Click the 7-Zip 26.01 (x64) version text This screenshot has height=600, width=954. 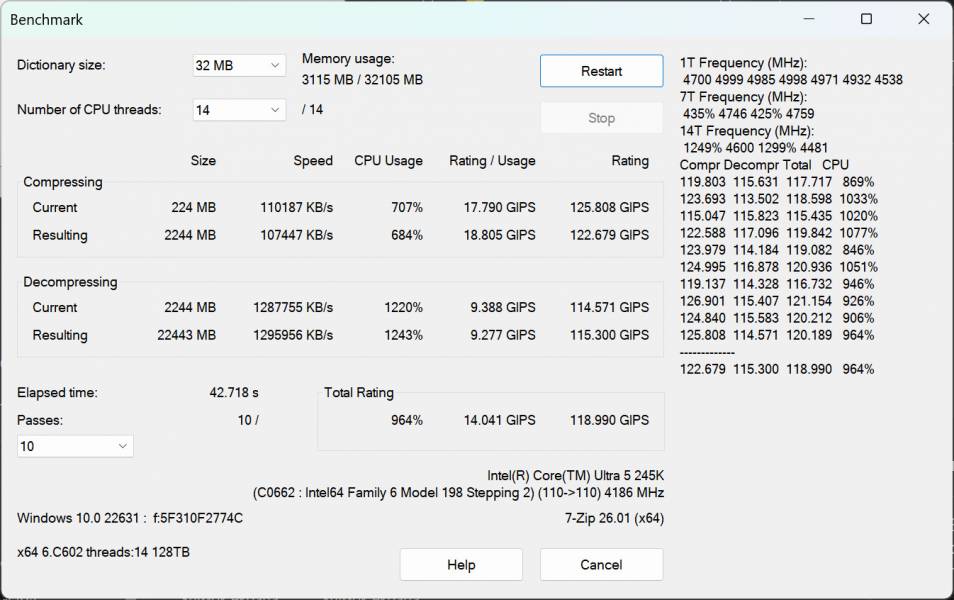click(614, 518)
